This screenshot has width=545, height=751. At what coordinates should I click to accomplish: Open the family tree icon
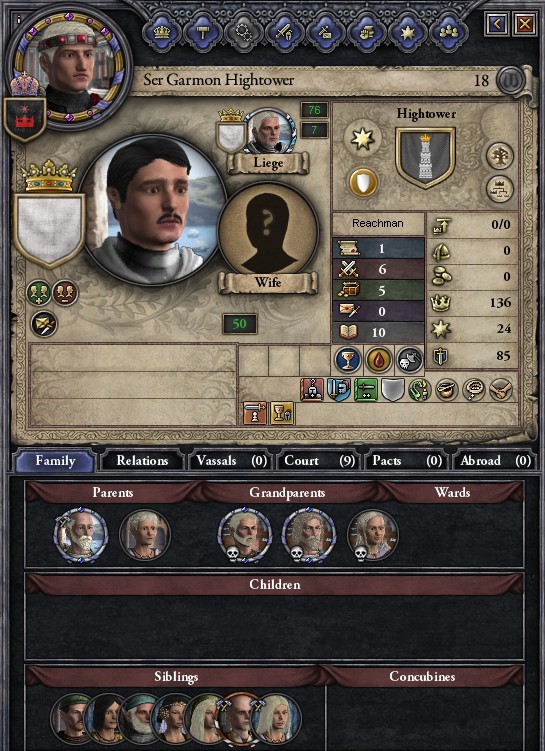pyautogui.click(x=500, y=156)
